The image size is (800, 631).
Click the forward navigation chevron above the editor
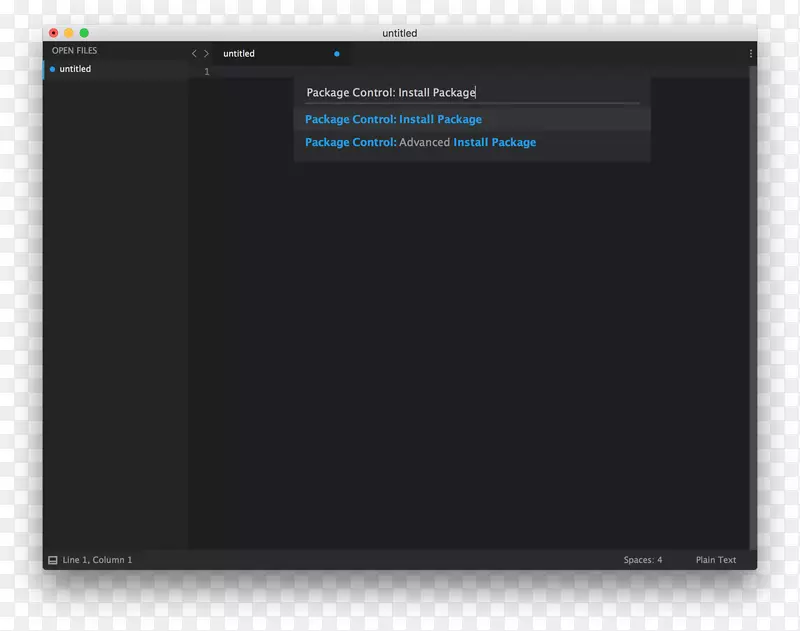205,53
